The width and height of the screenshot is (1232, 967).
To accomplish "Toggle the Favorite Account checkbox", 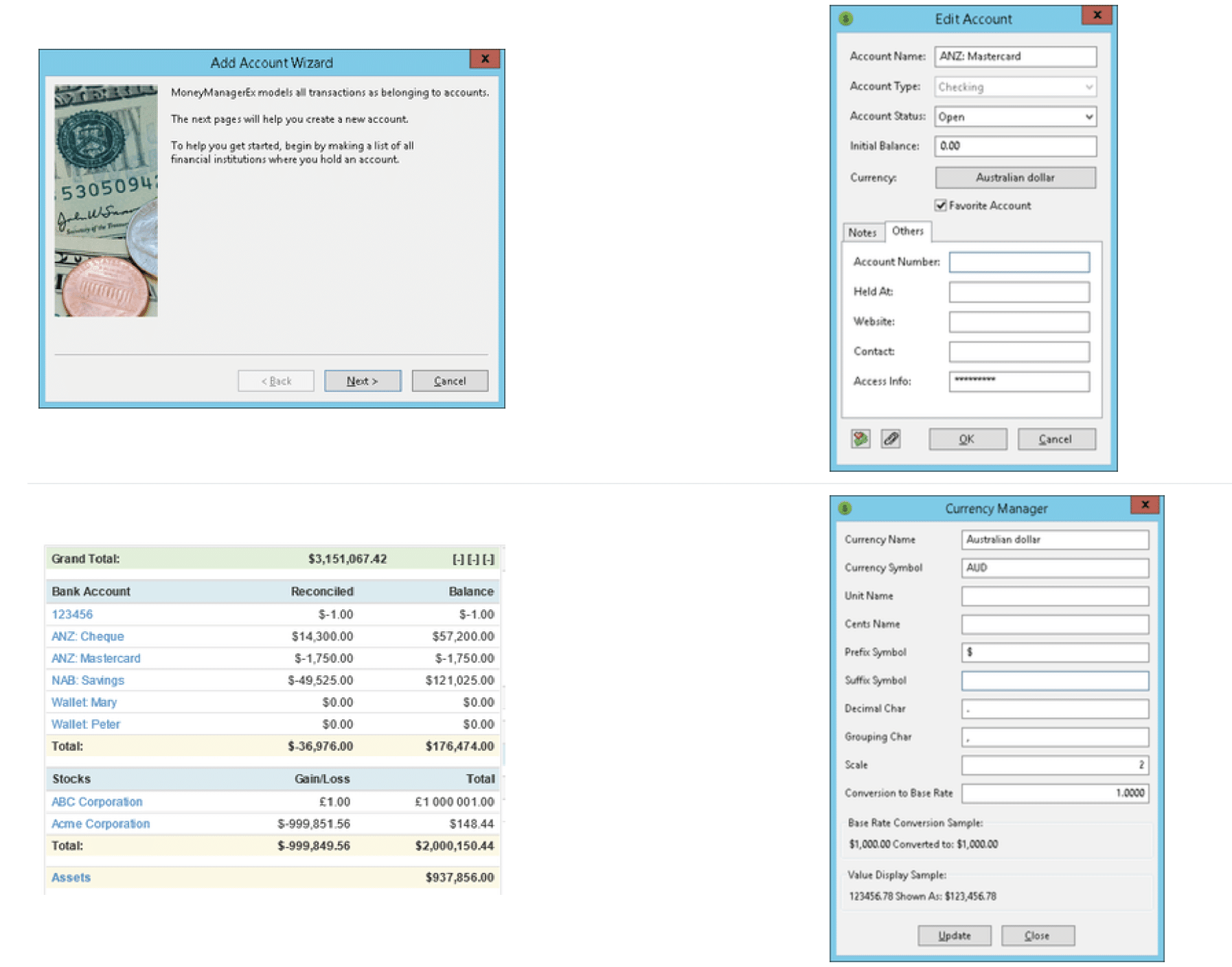I will pos(941,205).
